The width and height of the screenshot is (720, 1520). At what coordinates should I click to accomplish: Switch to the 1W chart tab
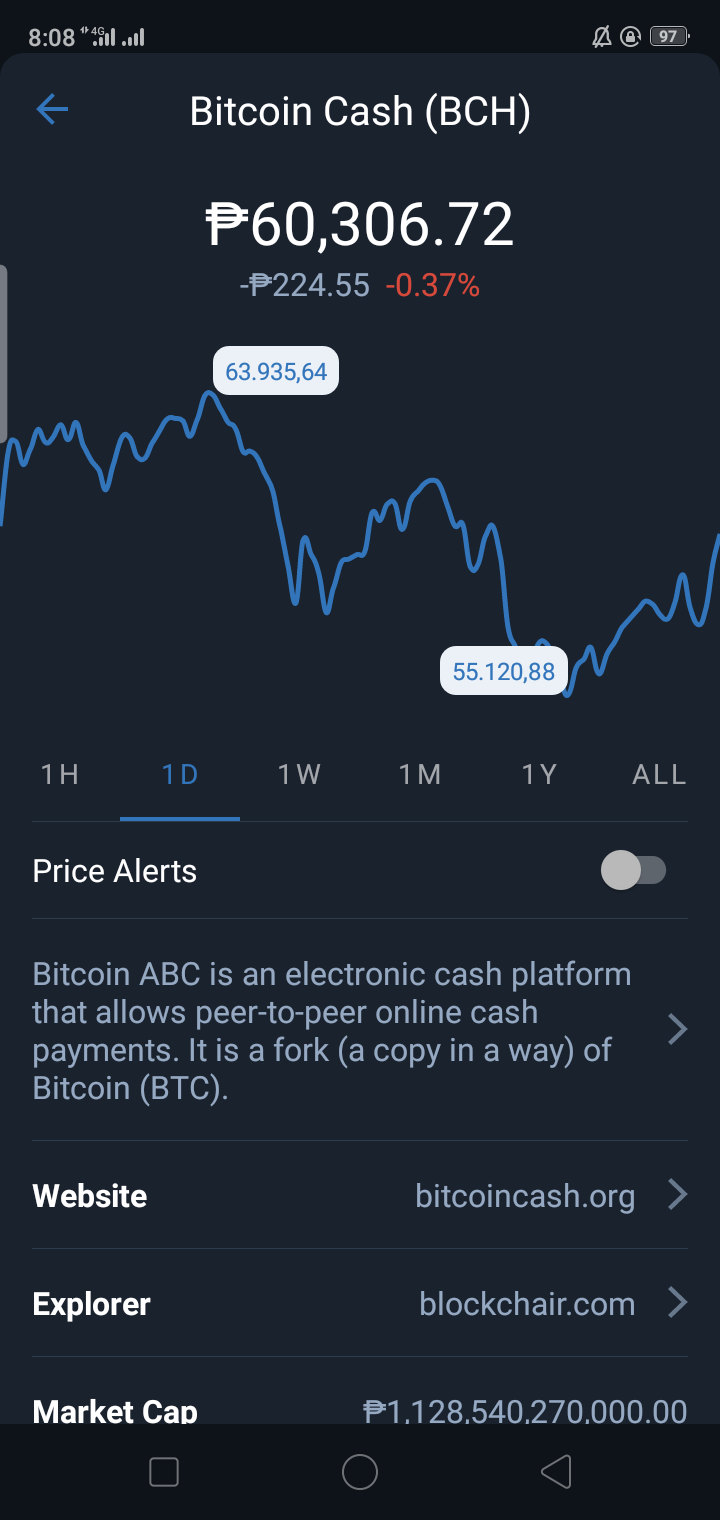pos(300,775)
